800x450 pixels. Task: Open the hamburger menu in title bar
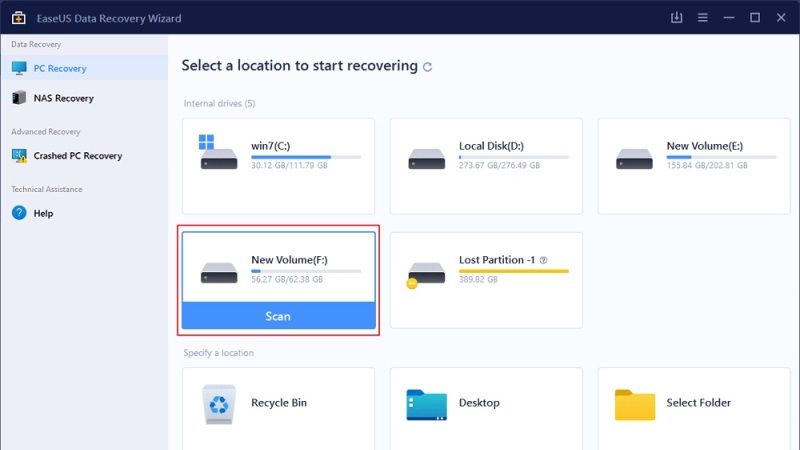coord(703,18)
